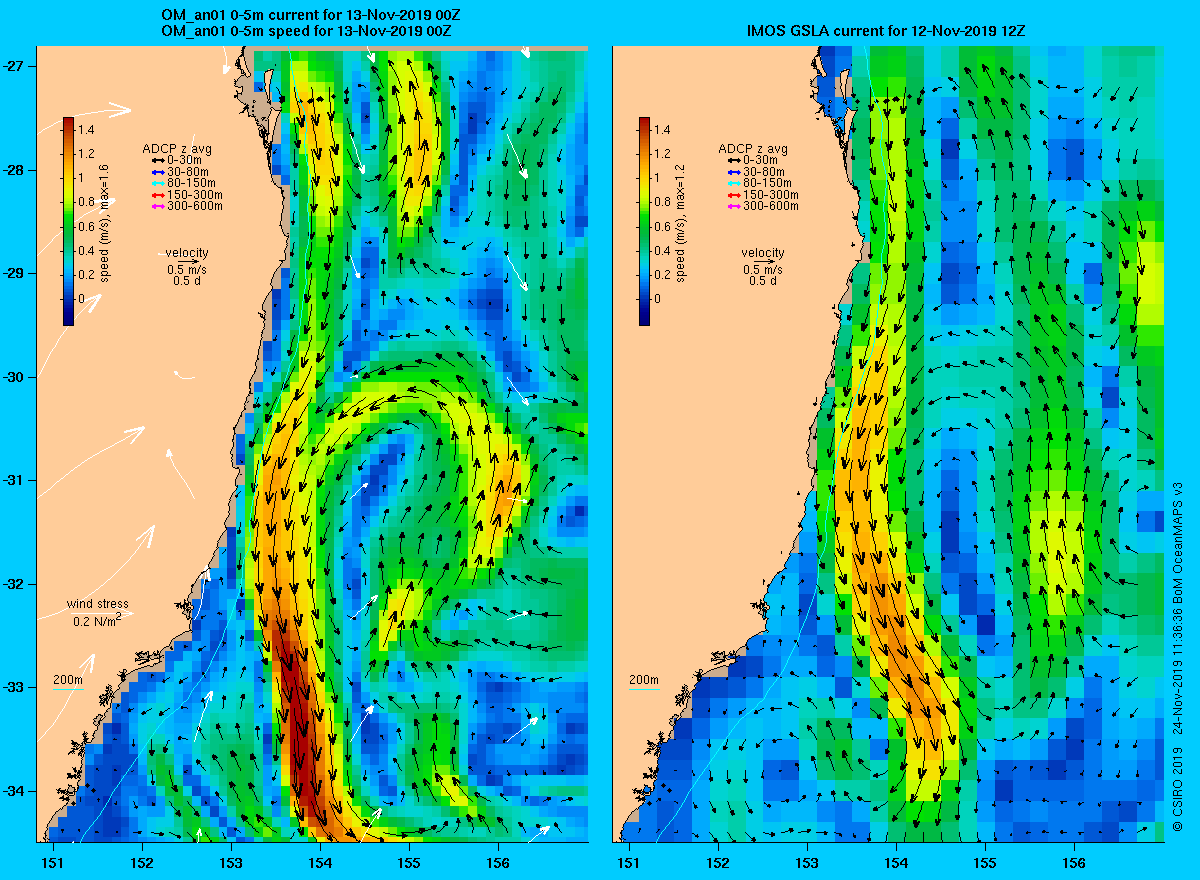Click the "velocity" scale label on the left map
The image size is (1200, 880).
click(187, 253)
